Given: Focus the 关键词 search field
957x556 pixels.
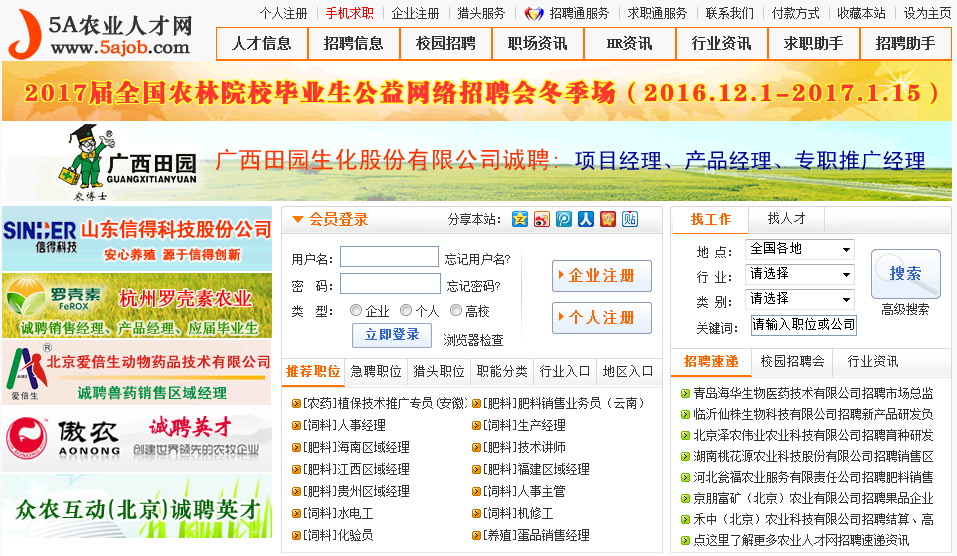Looking at the screenshot, I should point(804,325).
